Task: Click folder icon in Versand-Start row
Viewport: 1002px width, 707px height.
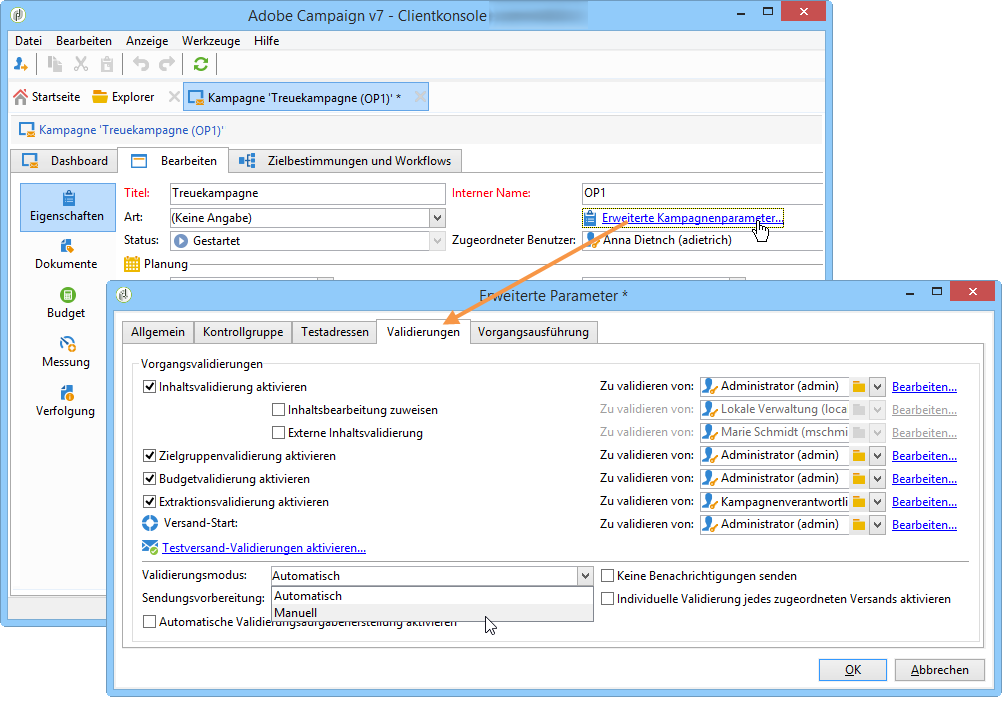Action: [859, 525]
